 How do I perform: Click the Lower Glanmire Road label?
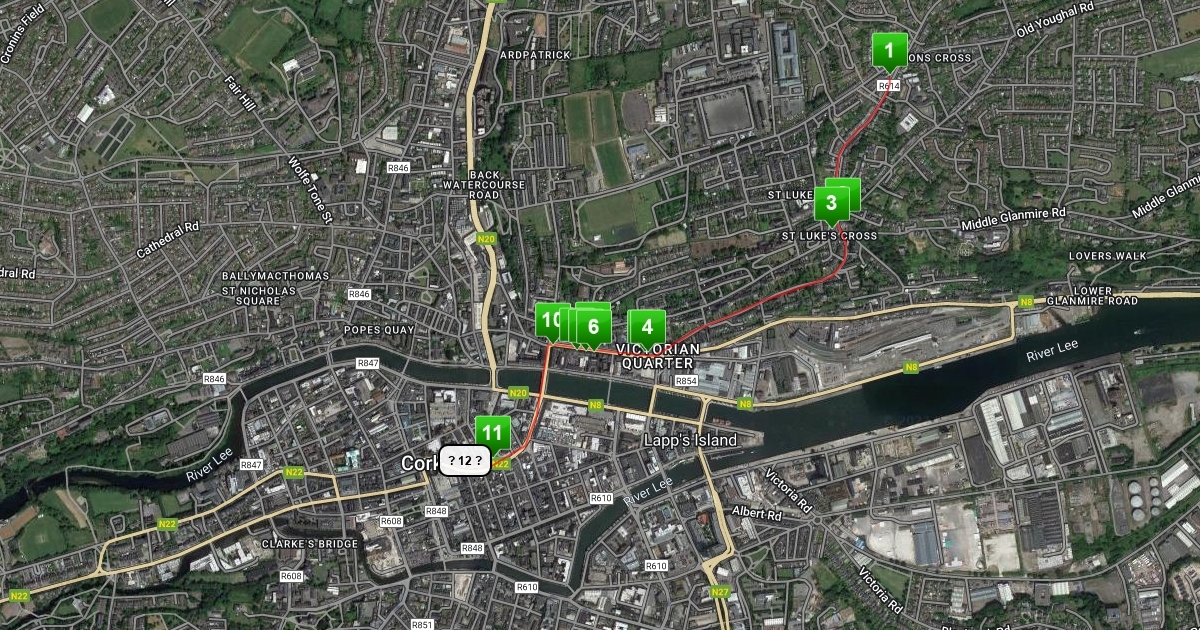click(x=1092, y=295)
